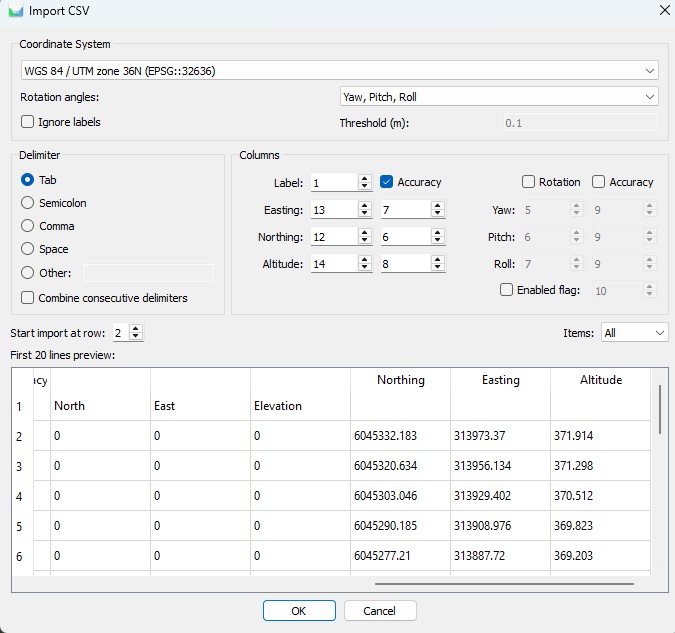675x633 pixels.
Task: Click the cell 369.203 in the preview
Action: click(x=600, y=555)
